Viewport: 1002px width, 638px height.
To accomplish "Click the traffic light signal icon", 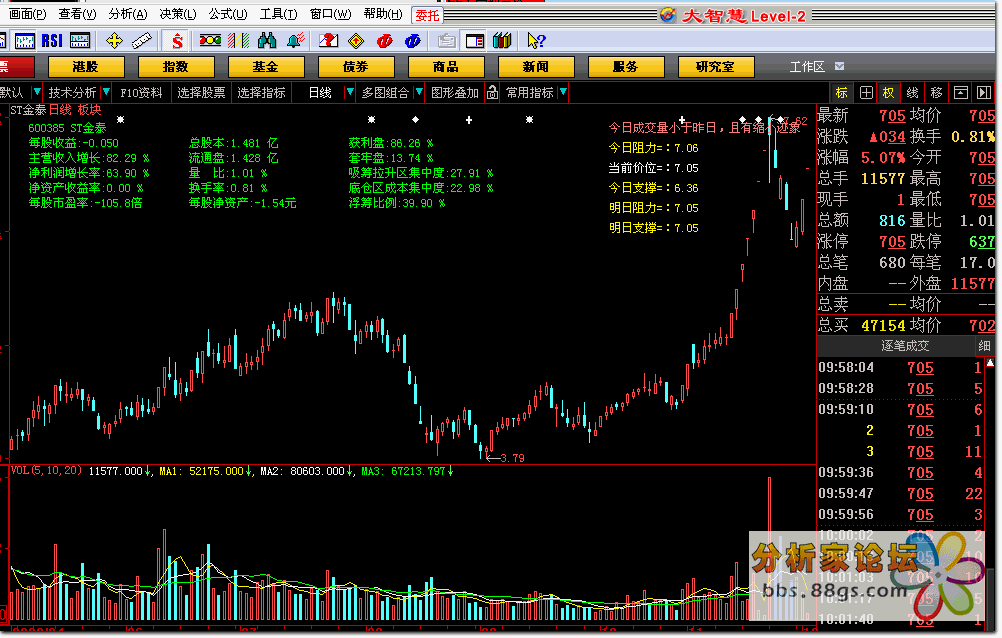I will (210, 41).
